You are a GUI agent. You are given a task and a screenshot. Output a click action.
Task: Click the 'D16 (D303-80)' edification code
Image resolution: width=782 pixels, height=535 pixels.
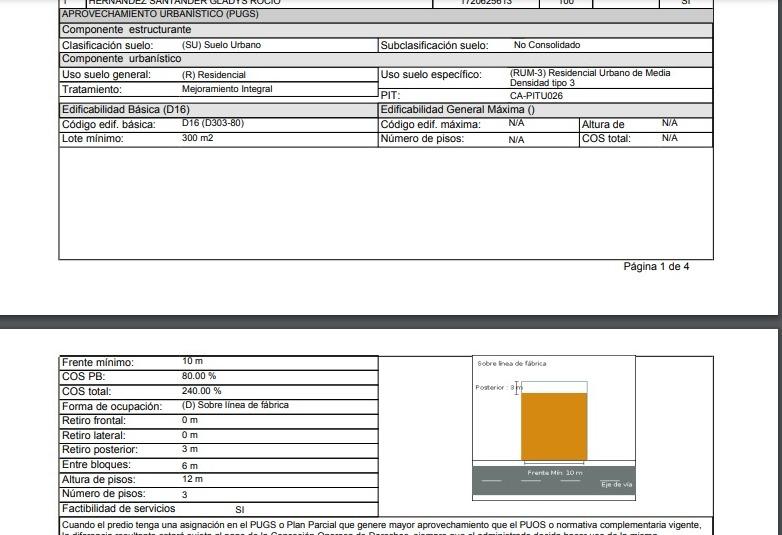[213, 123]
